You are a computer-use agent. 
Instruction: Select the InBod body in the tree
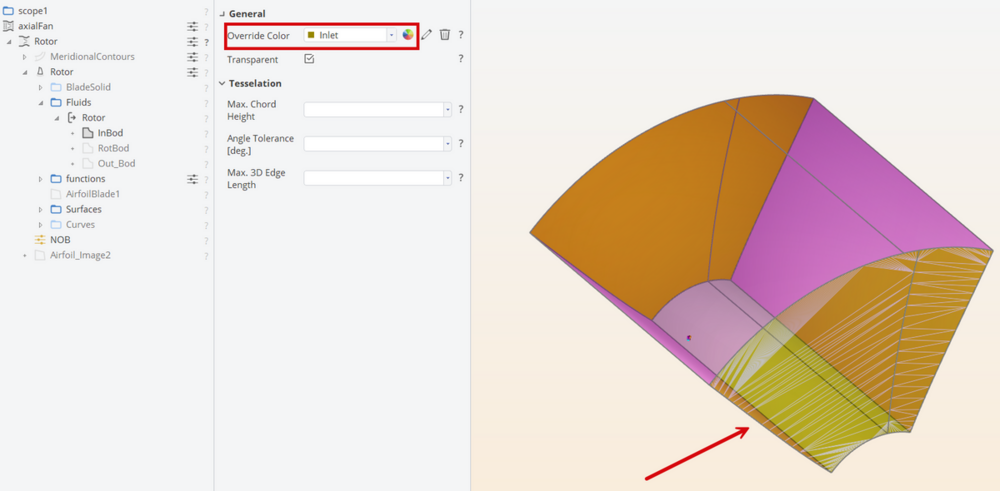point(110,133)
